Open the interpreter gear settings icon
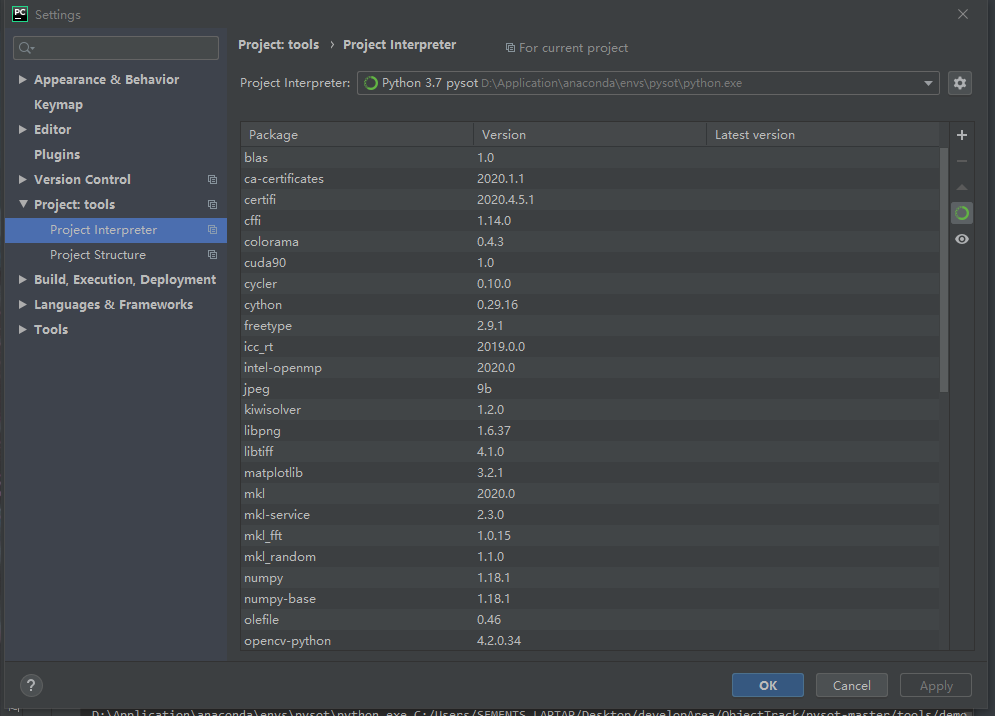Image resolution: width=995 pixels, height=716 pixels. point(959,83)
